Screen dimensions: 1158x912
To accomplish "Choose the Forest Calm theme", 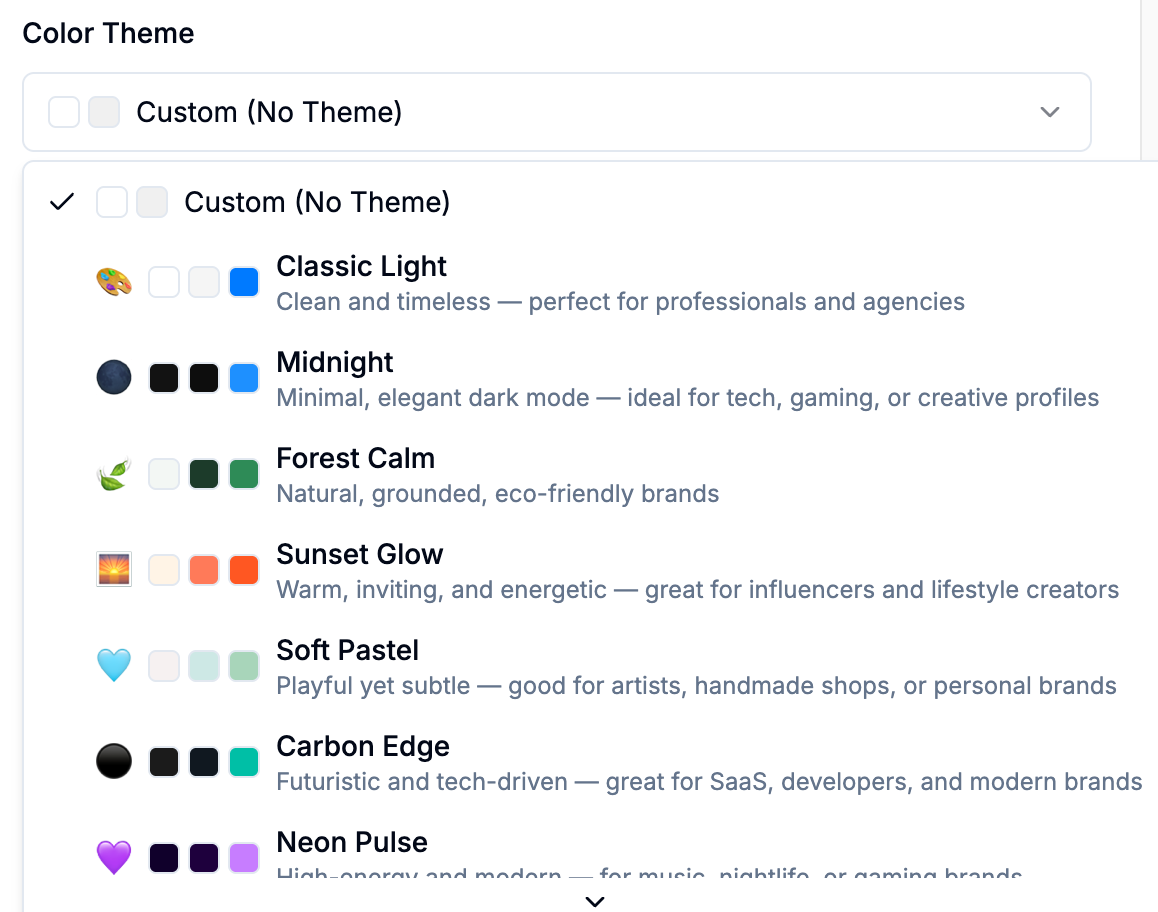I will pos(355,458).
